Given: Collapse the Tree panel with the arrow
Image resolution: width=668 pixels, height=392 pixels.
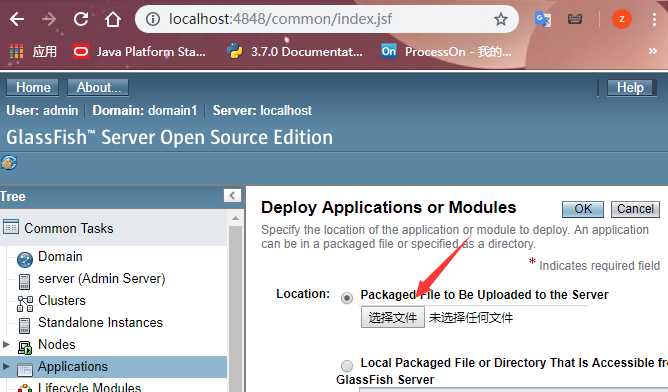Looking at the screenshot, I should [x=232, y=196].
